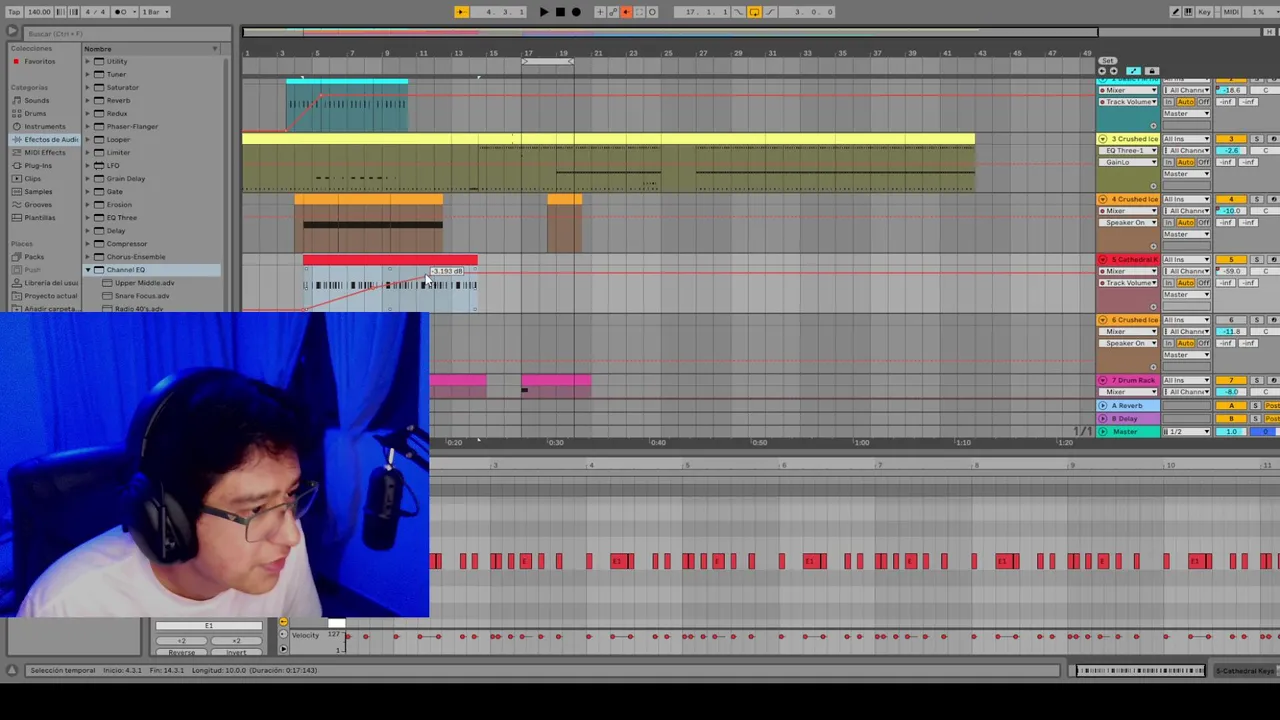
Task: Fold the 6 Crushed Ice track
Action: click(1103, 320)
